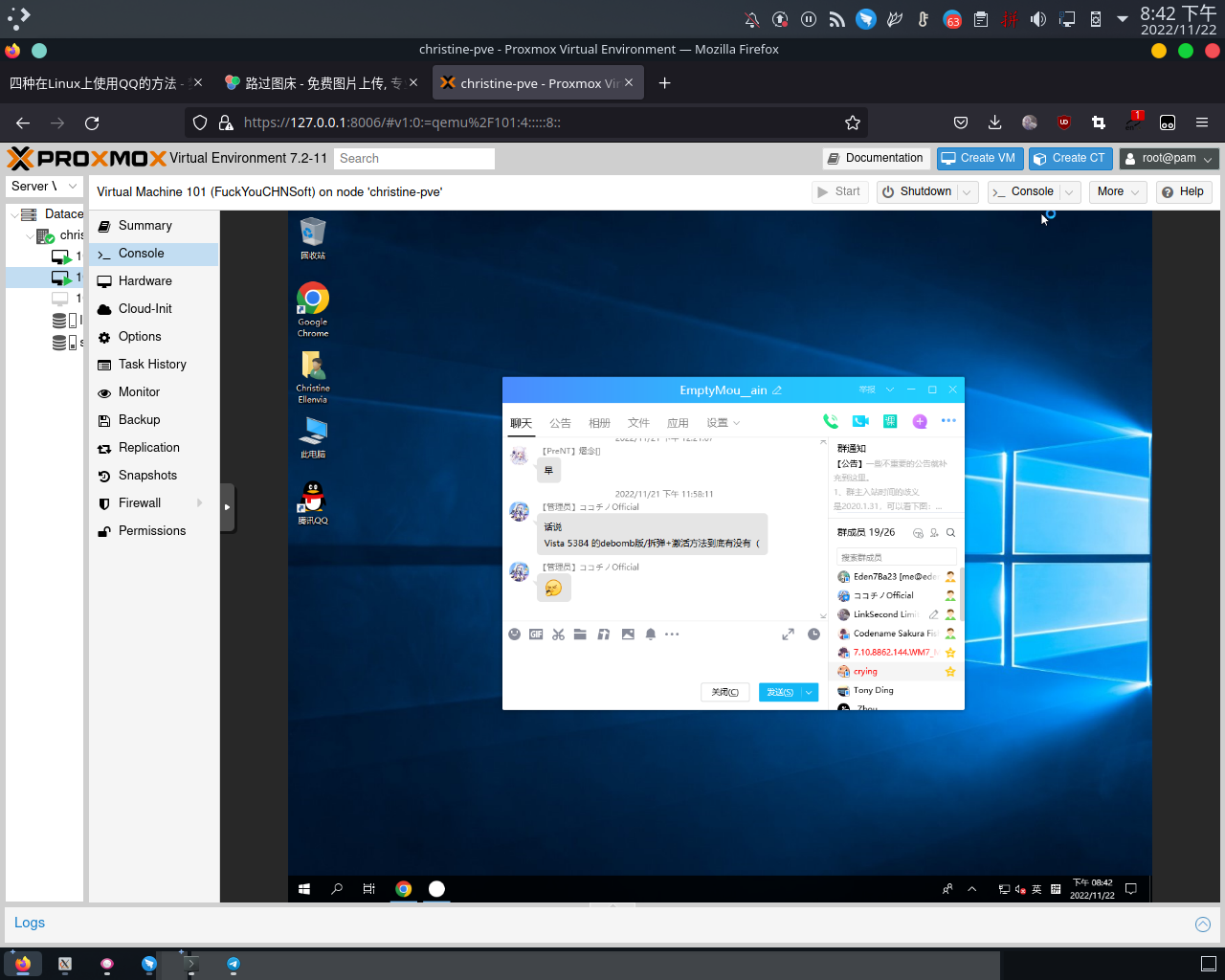Open the blue three-dot menu in QQ header
1225x980 pixels.
coord(948,421)
